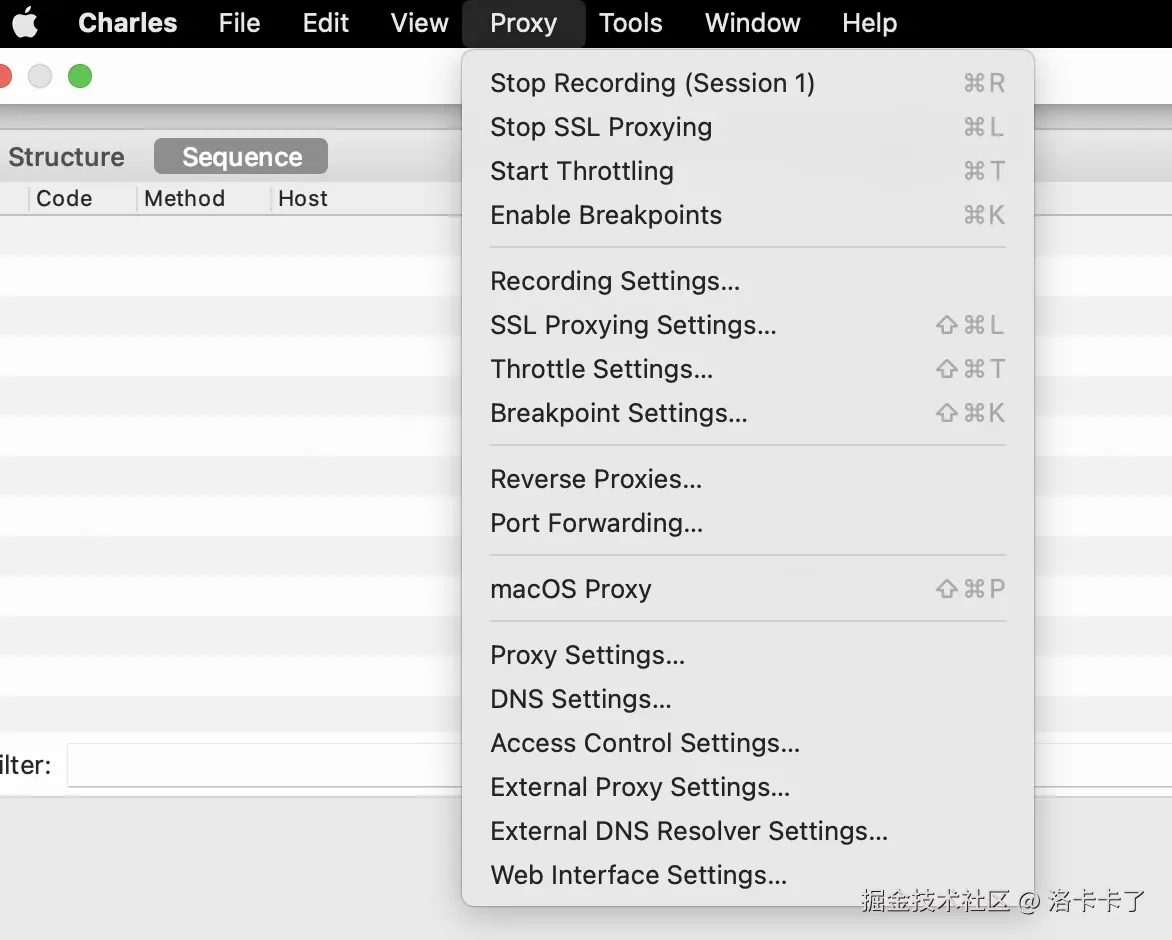The width and height of the screenshot is (1172, 940).
Task: Click the gray minimize window button
Action: point(40,76)
